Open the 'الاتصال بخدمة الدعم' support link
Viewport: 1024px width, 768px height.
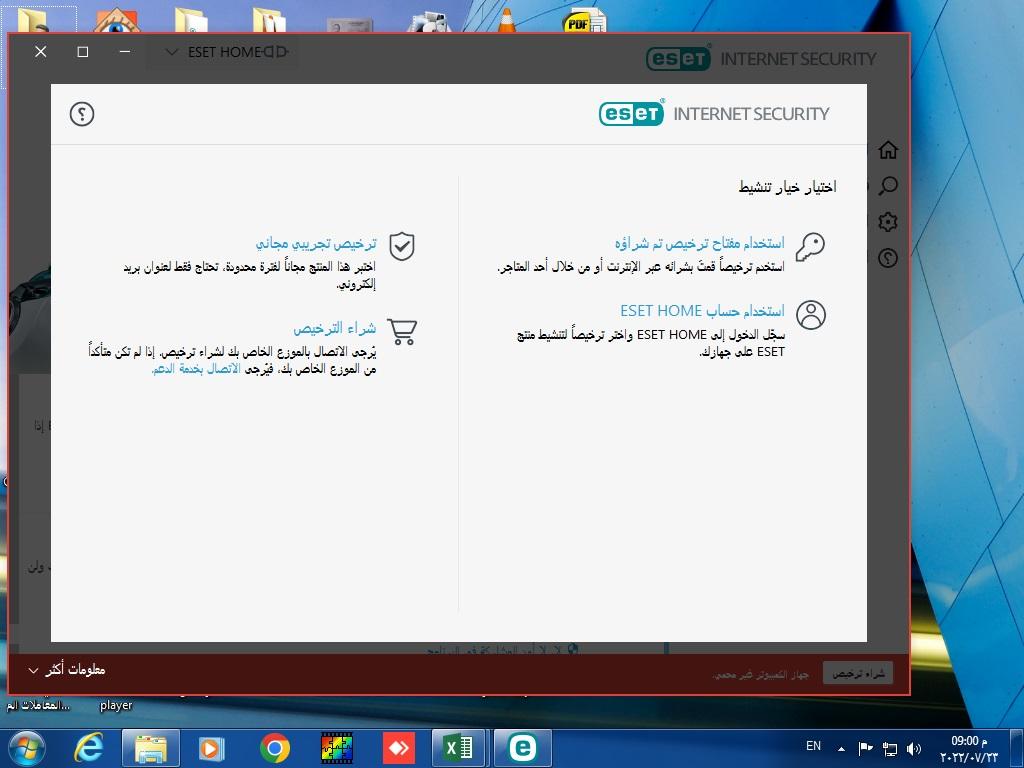[196, 369]
